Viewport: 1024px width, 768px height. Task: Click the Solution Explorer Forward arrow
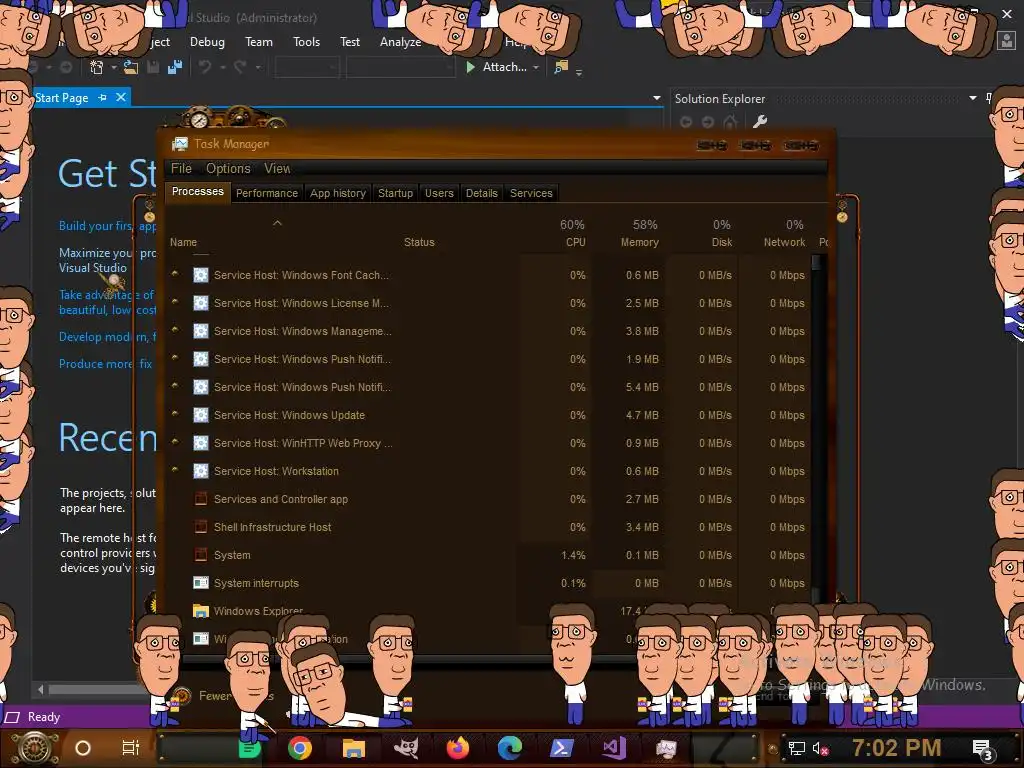(x=708, y=121)
